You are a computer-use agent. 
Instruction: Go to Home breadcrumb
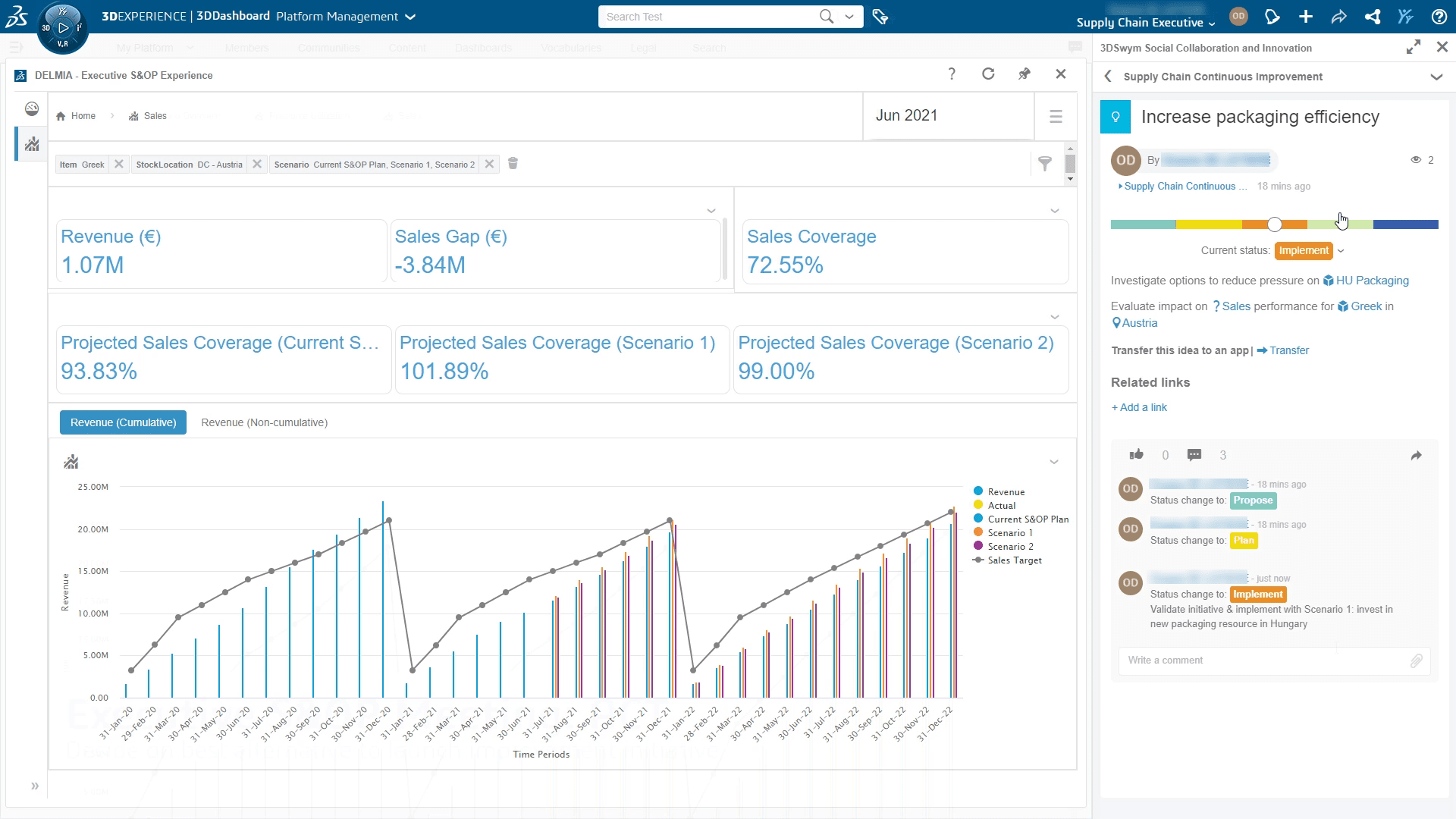pyautogui.click(x=76, y=116)
